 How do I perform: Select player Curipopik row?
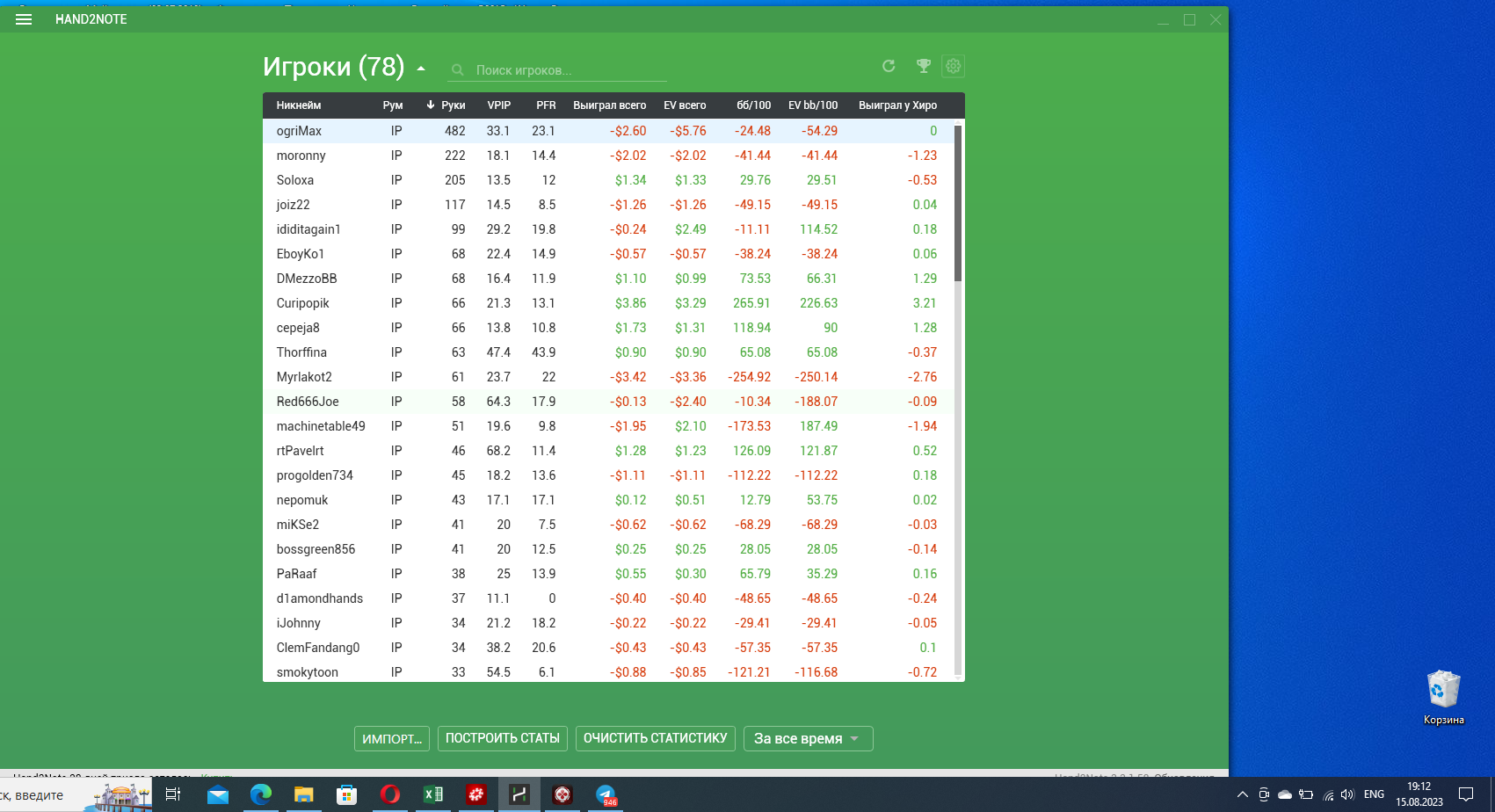coord(608,303)
